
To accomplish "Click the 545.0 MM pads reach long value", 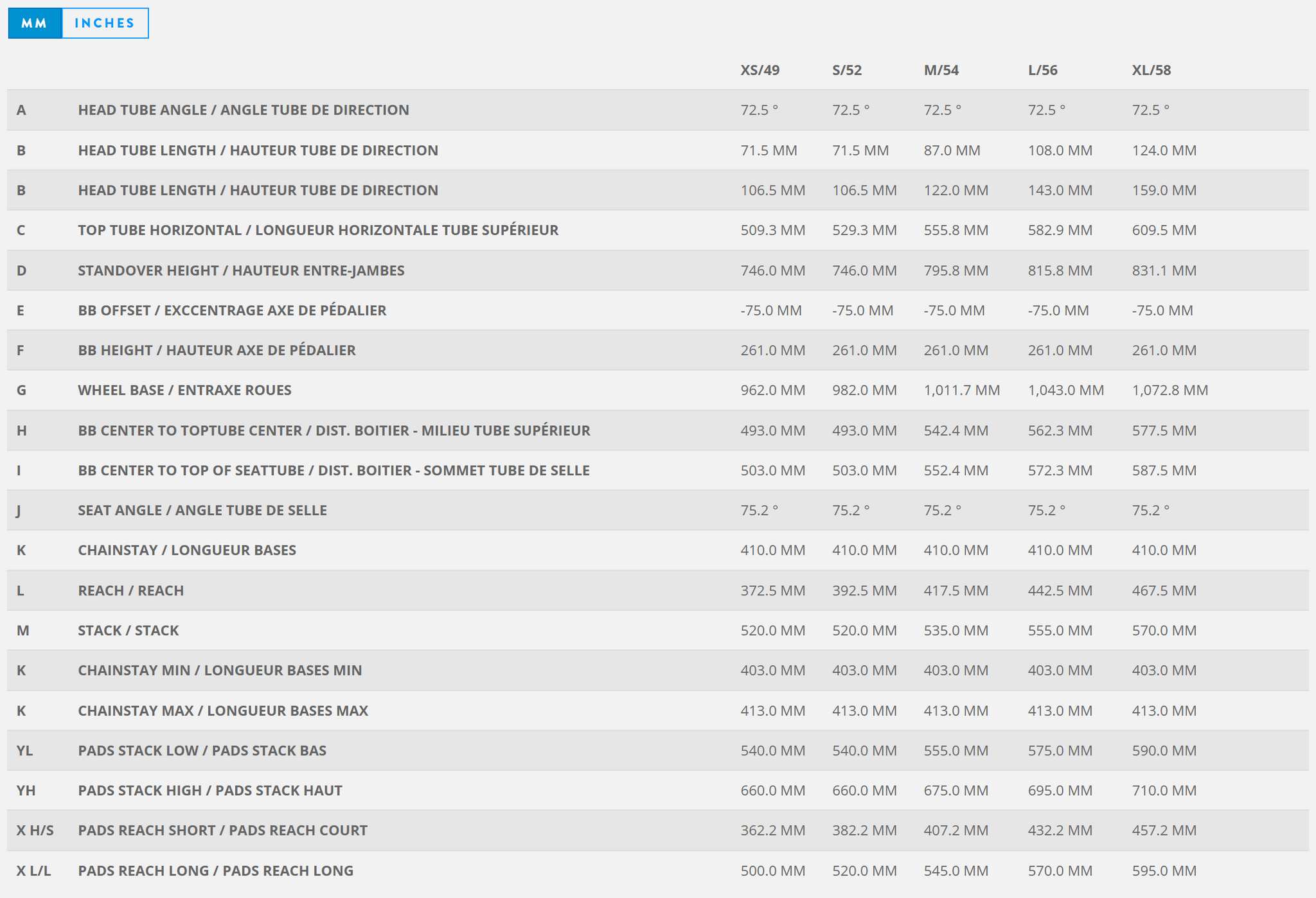I will 956,870.
